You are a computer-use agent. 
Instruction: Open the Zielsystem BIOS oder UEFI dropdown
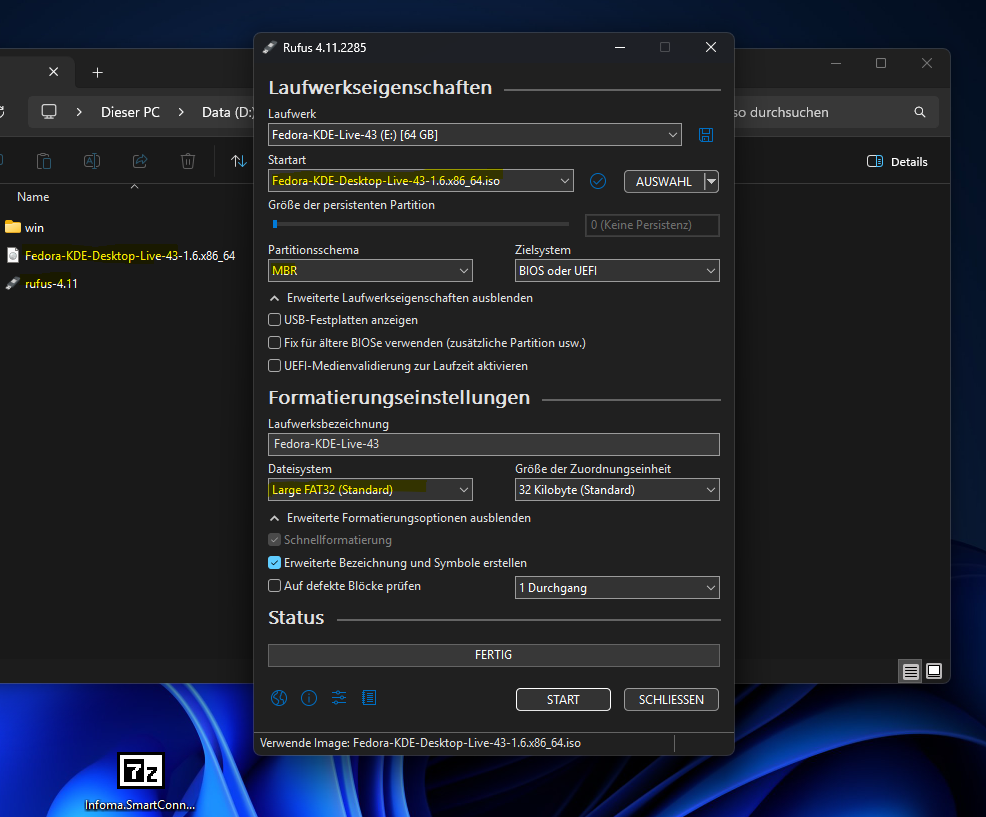coord(617,271)
